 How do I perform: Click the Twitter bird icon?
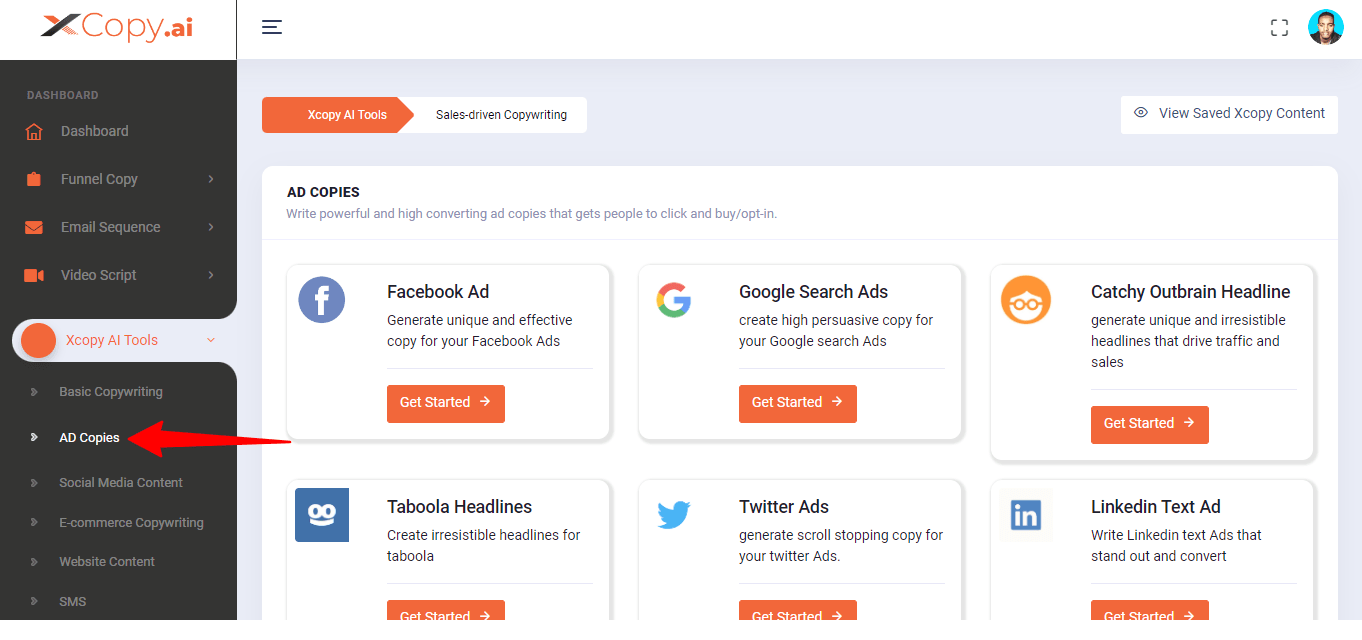[x=673, y=515]
